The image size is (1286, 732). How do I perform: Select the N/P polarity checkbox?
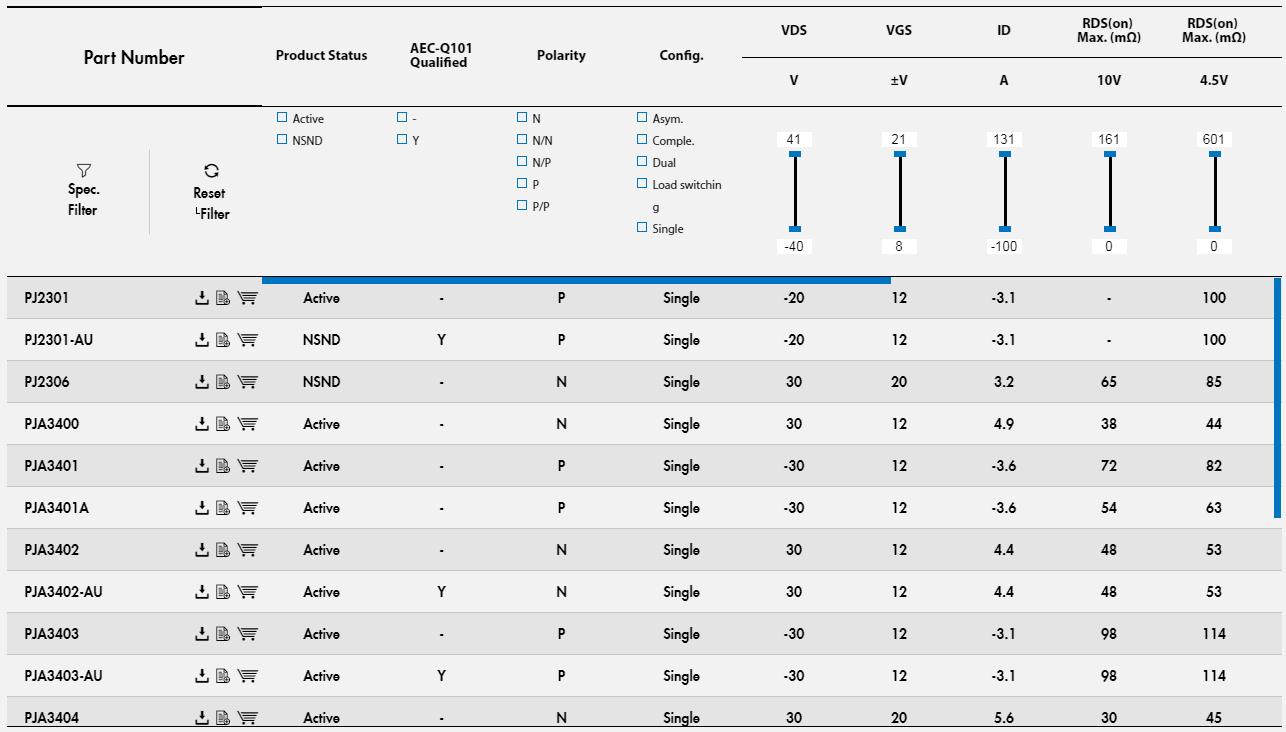pyautogui.click(x=522, y=161)
